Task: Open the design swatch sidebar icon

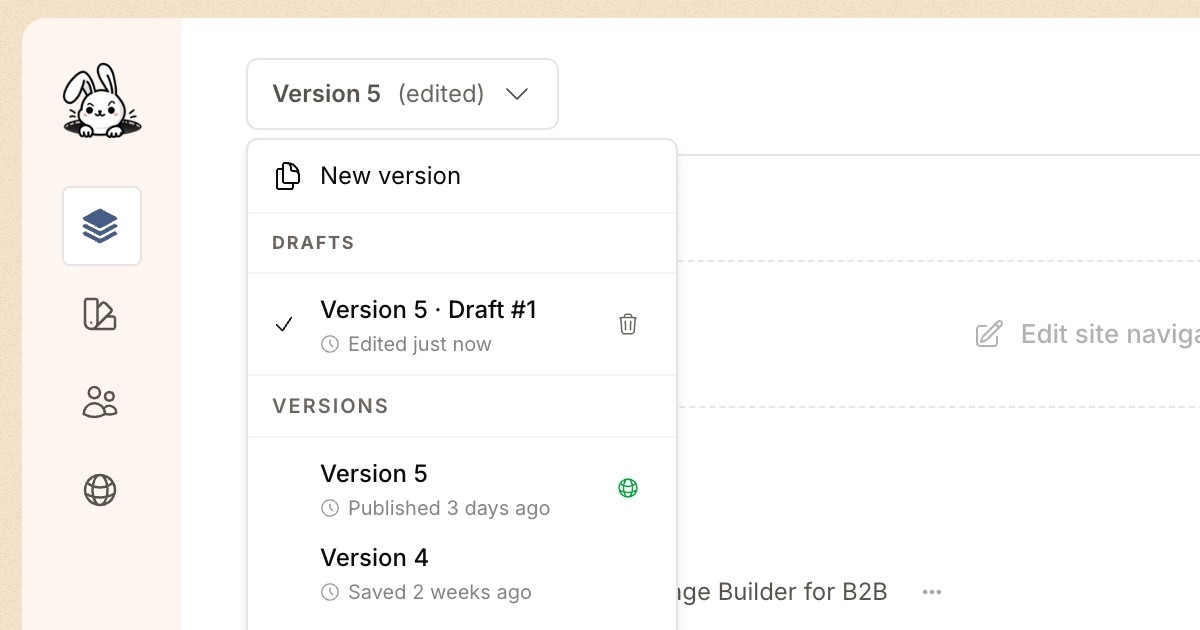Action: coord(100,314)
